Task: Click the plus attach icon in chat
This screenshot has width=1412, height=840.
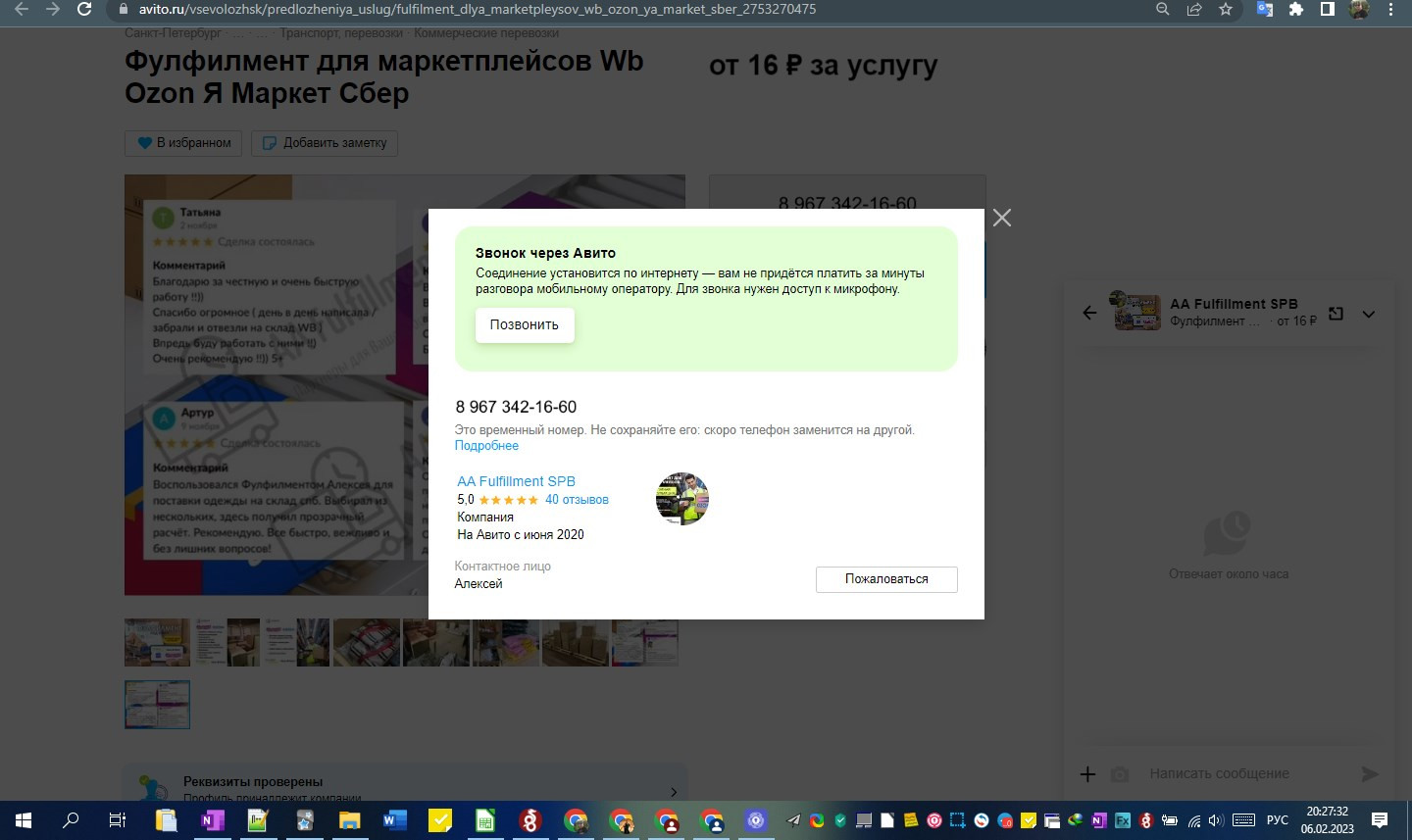Action: point(1087,774)
